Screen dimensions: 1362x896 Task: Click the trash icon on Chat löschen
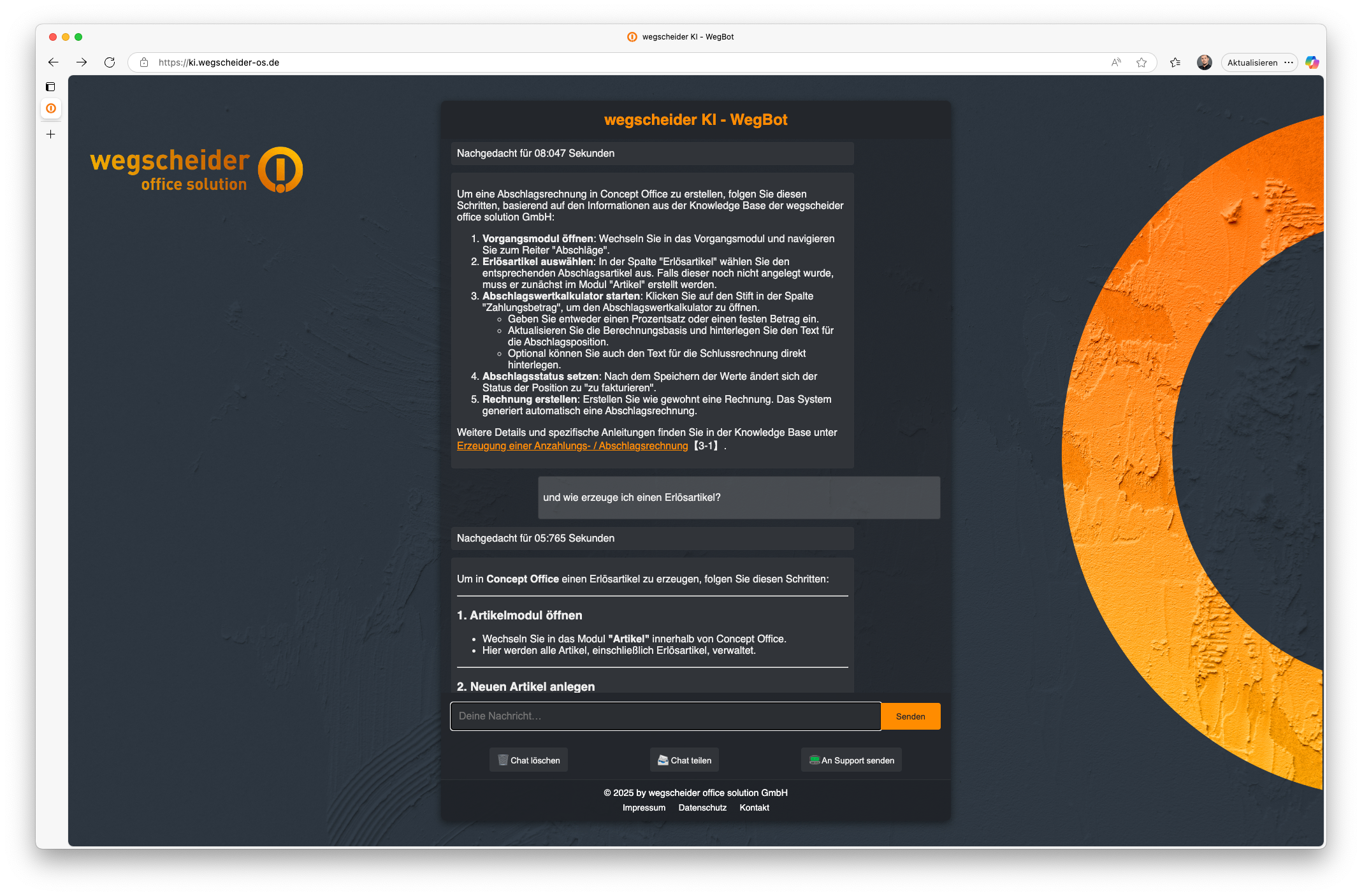503,760
